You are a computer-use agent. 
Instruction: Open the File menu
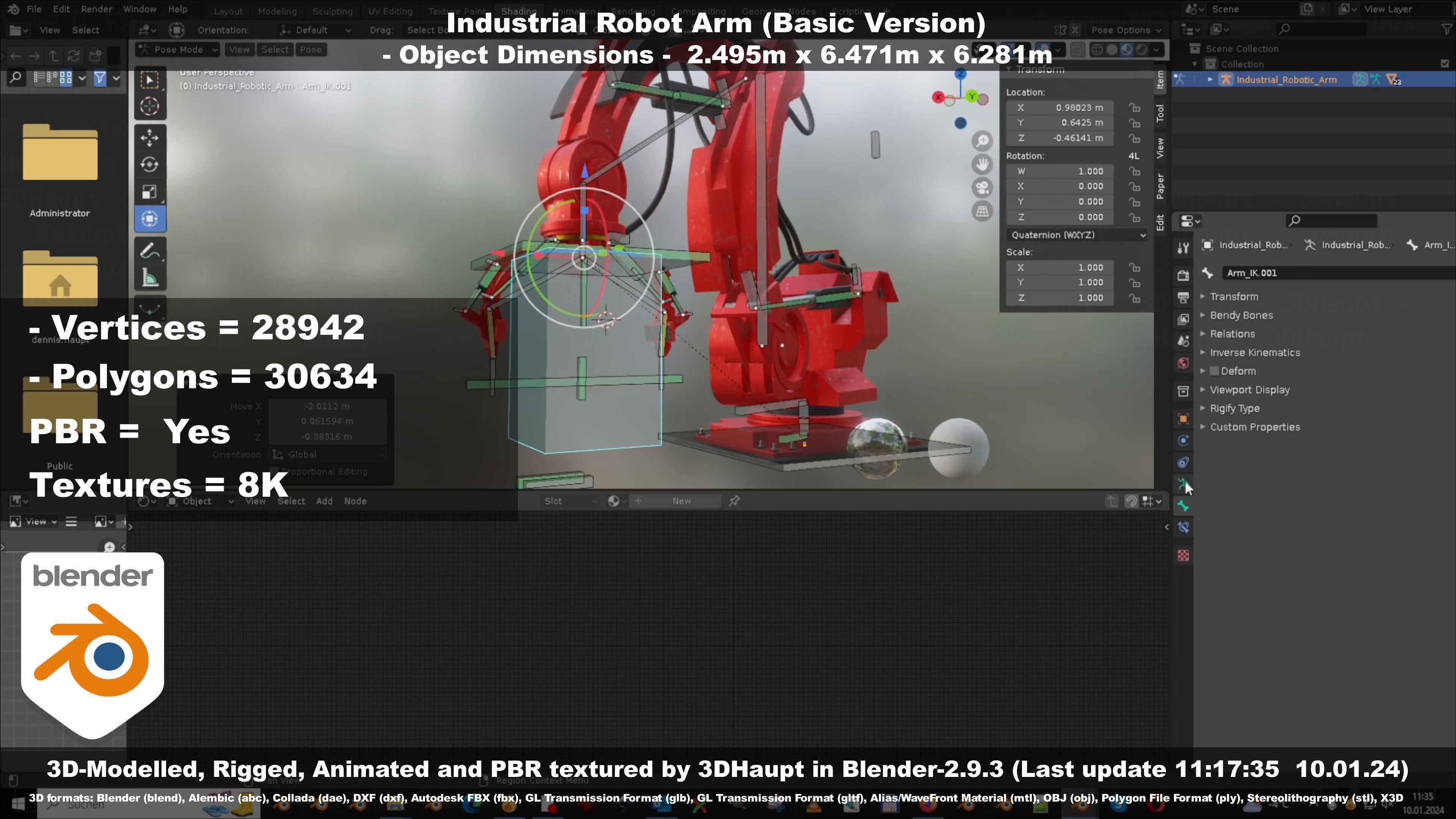pyautogui.click(x=34, y=9)
